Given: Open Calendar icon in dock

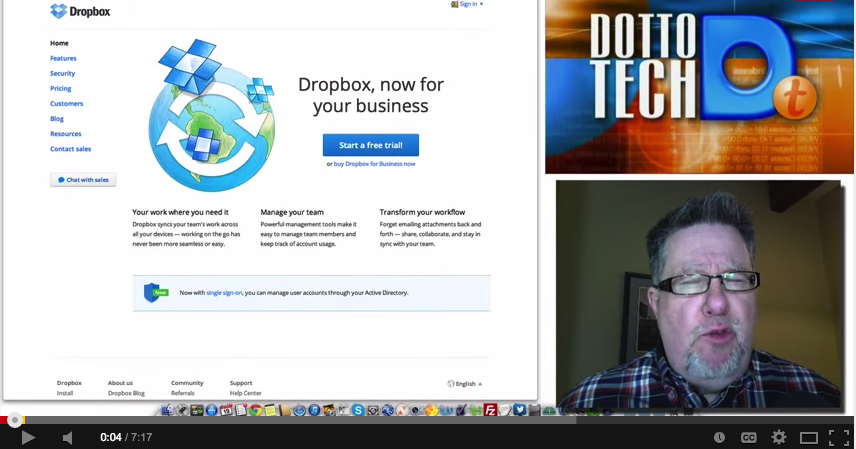Looking at the screenshot, I should 226,410.
